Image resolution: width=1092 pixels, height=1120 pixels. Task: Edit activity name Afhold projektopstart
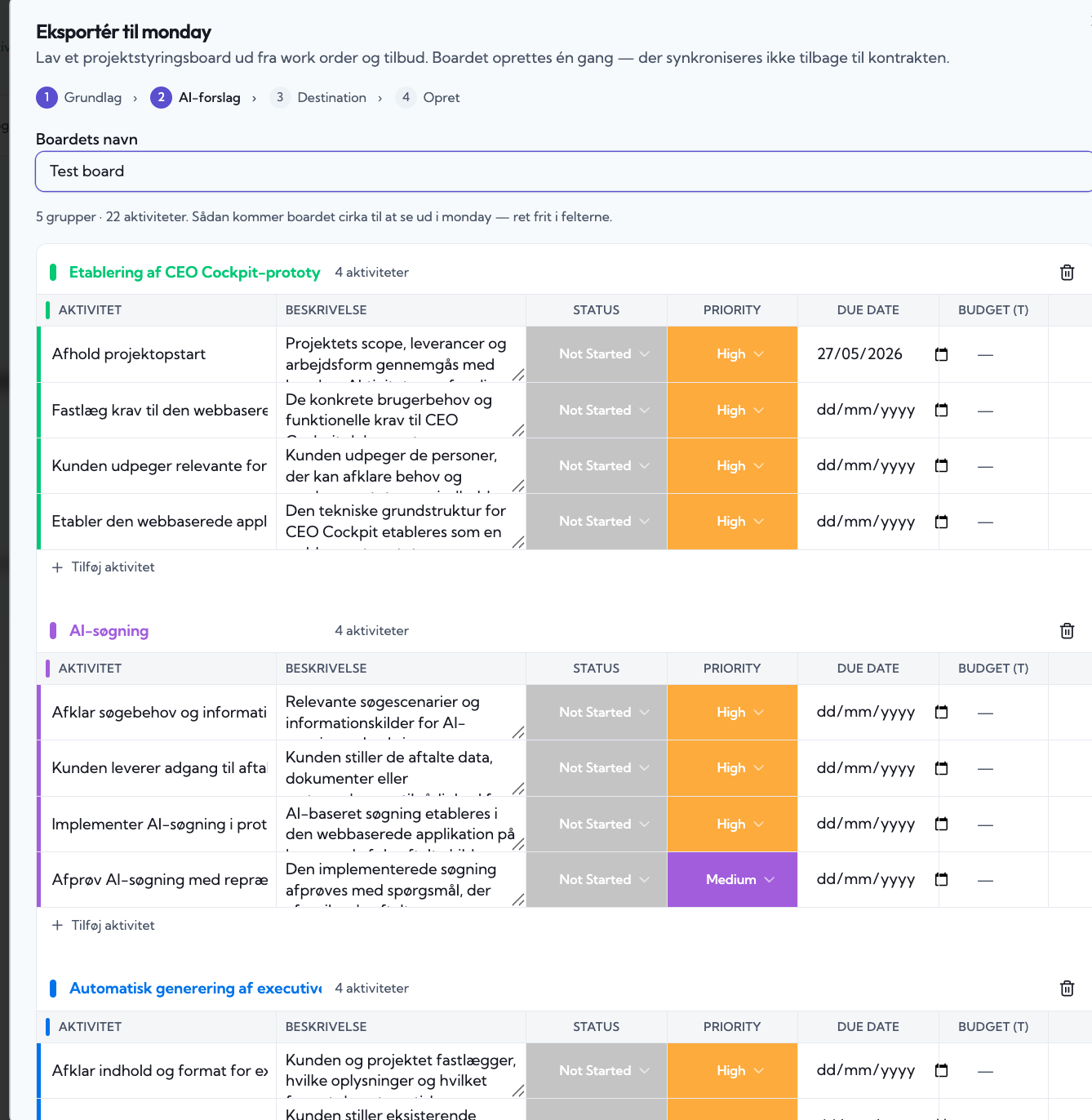(159, 354)
